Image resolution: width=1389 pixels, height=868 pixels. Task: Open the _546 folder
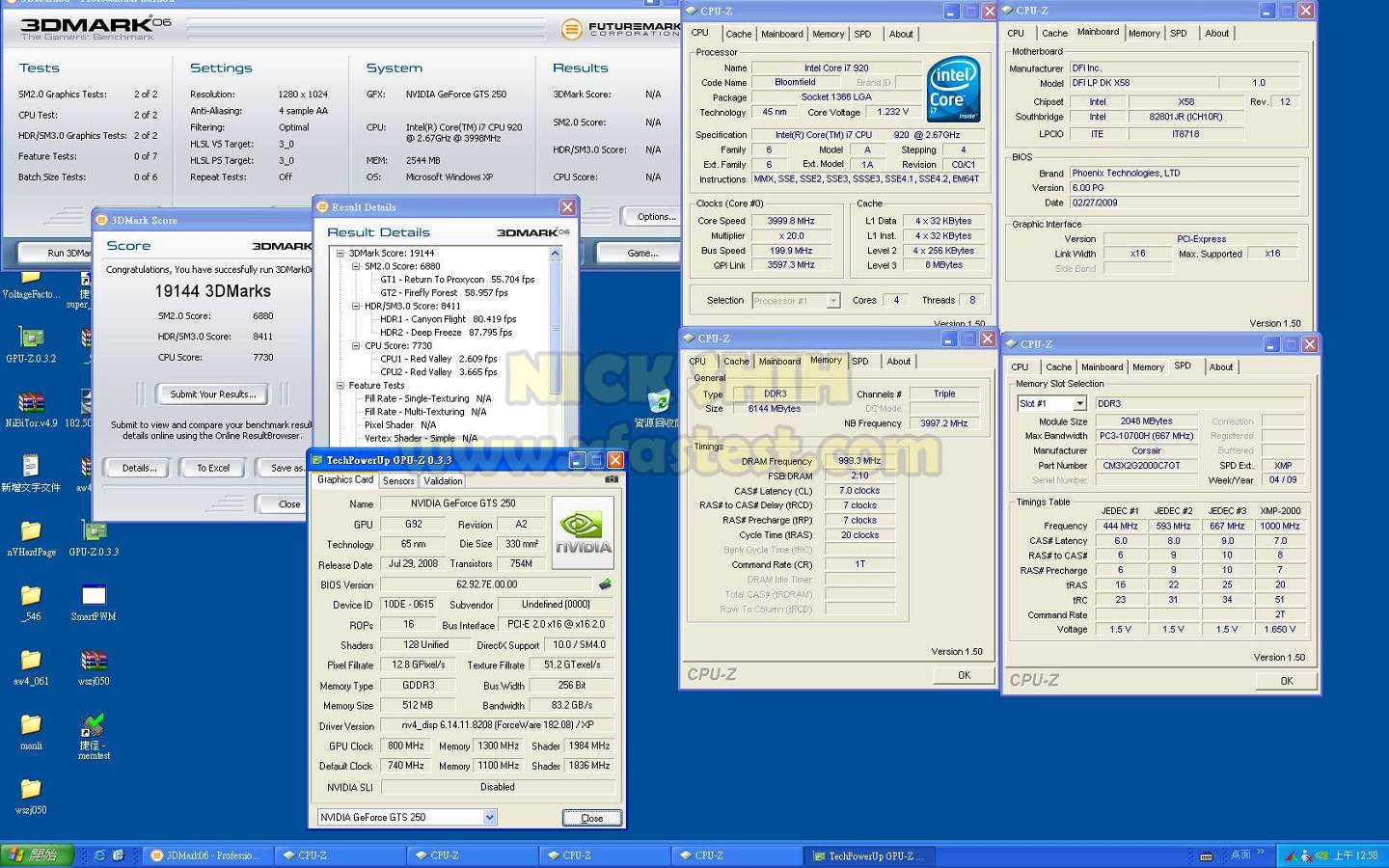tap(31, 596)
